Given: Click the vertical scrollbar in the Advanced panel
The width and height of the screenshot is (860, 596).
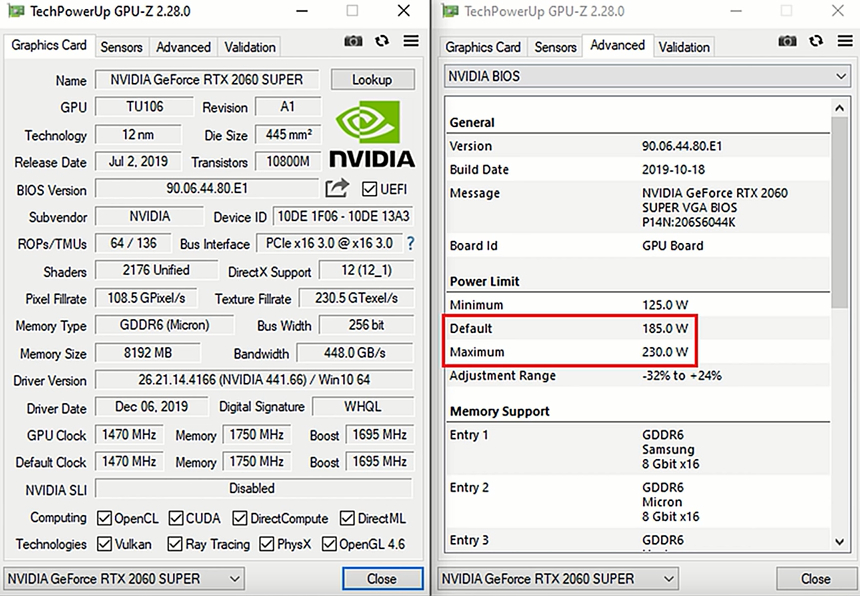Looking at the screenshot, I should click(x=840, y=200).
